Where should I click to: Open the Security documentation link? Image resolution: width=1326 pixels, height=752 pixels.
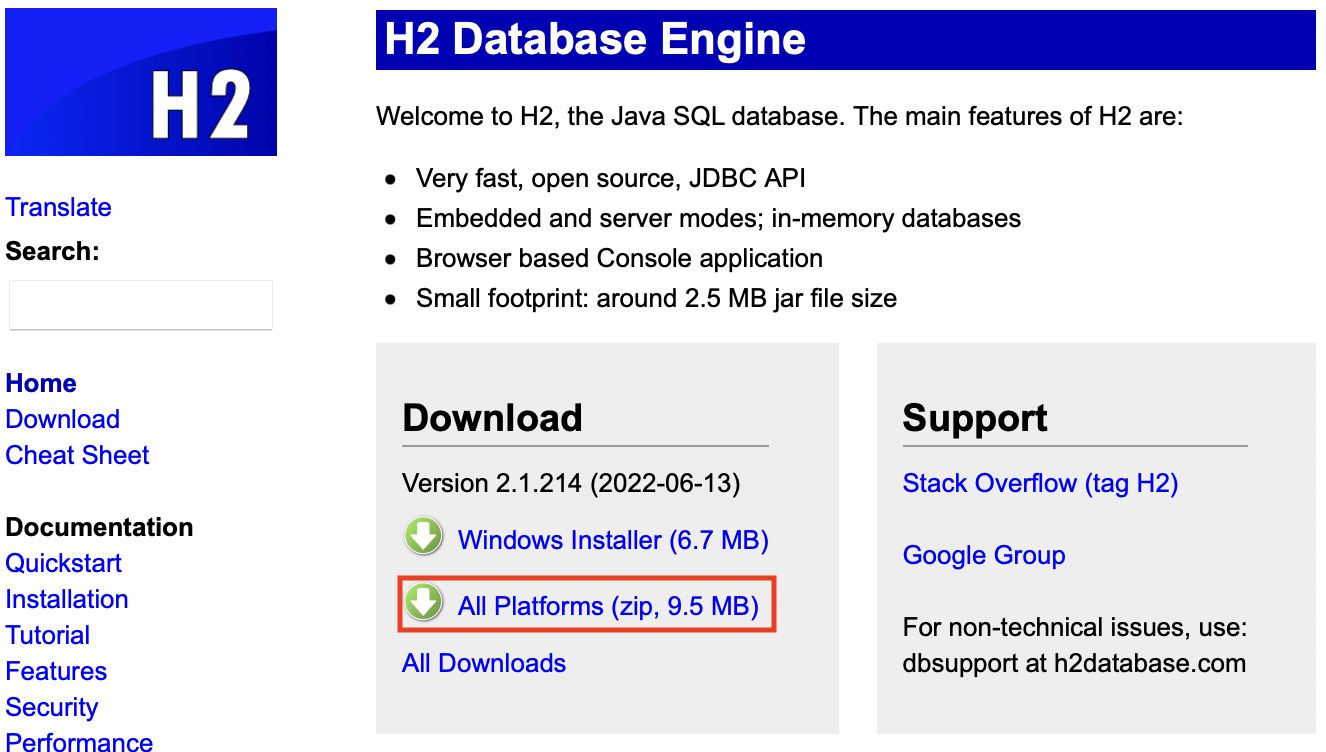tap(52, 707)
